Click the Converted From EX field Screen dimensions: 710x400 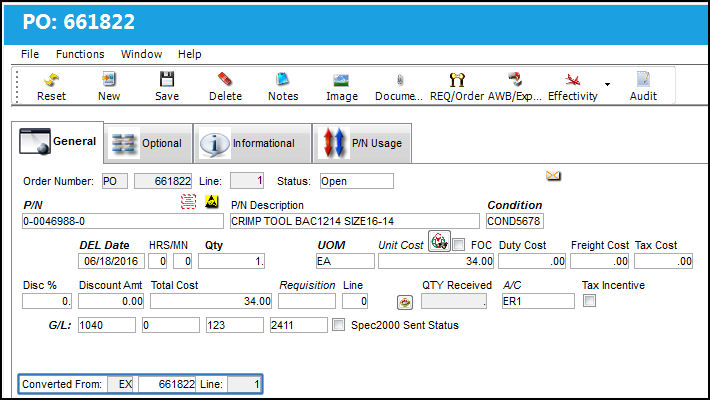[120, 384]
